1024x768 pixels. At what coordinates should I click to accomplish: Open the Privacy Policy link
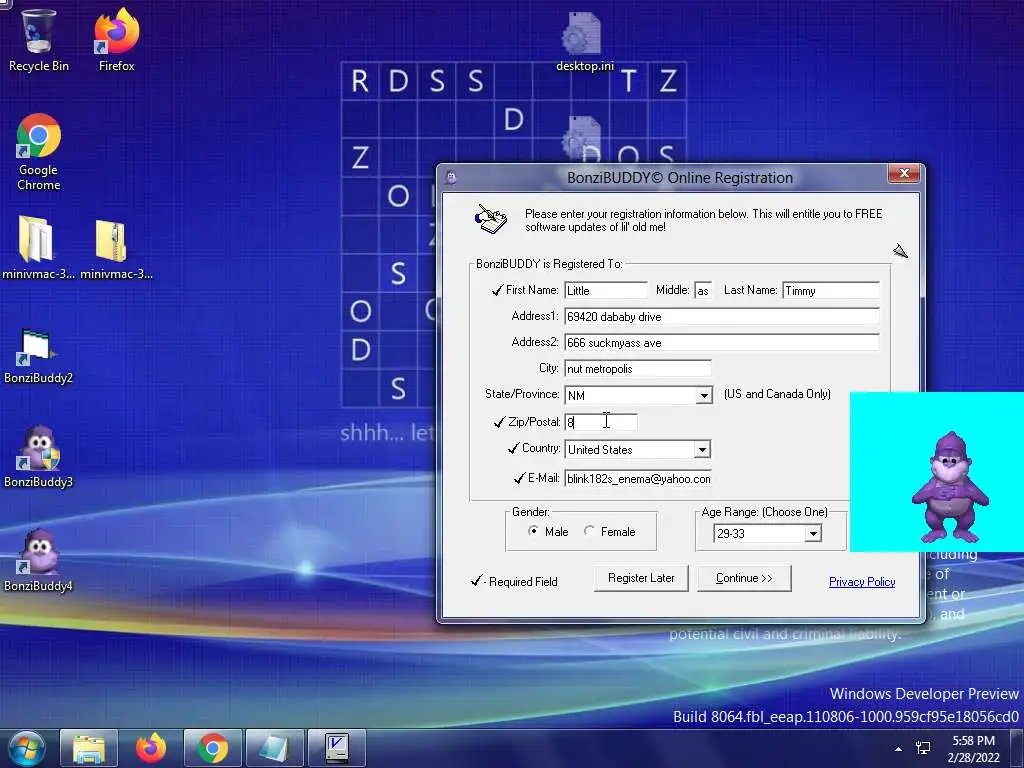click(x=862, y=582)
